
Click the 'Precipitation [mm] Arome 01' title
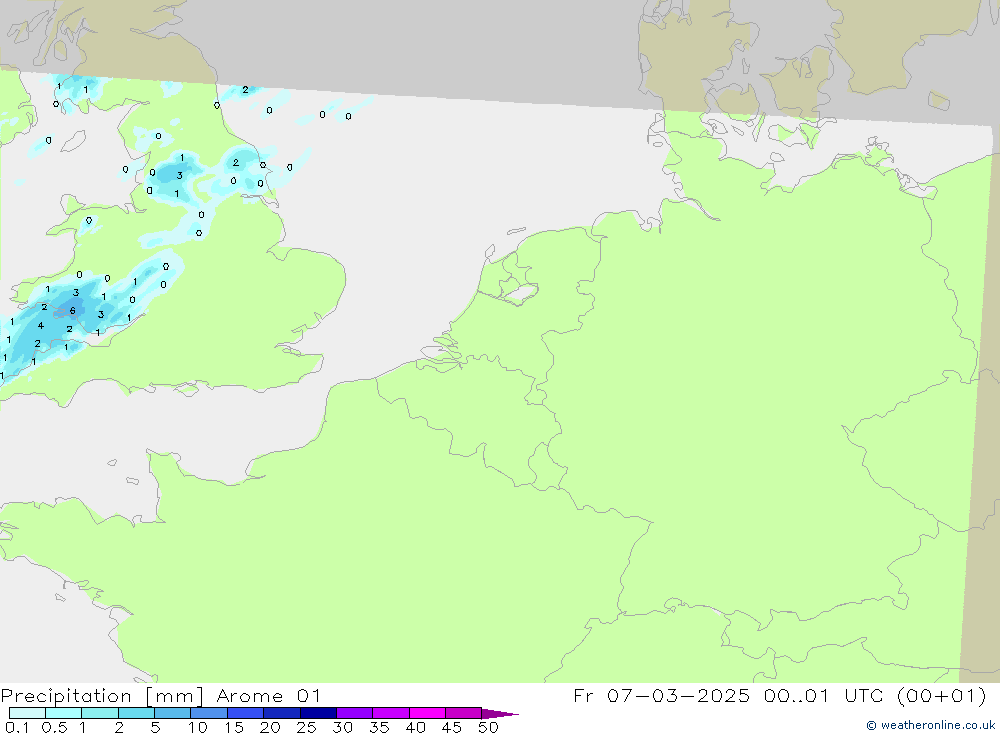(160, 696)
